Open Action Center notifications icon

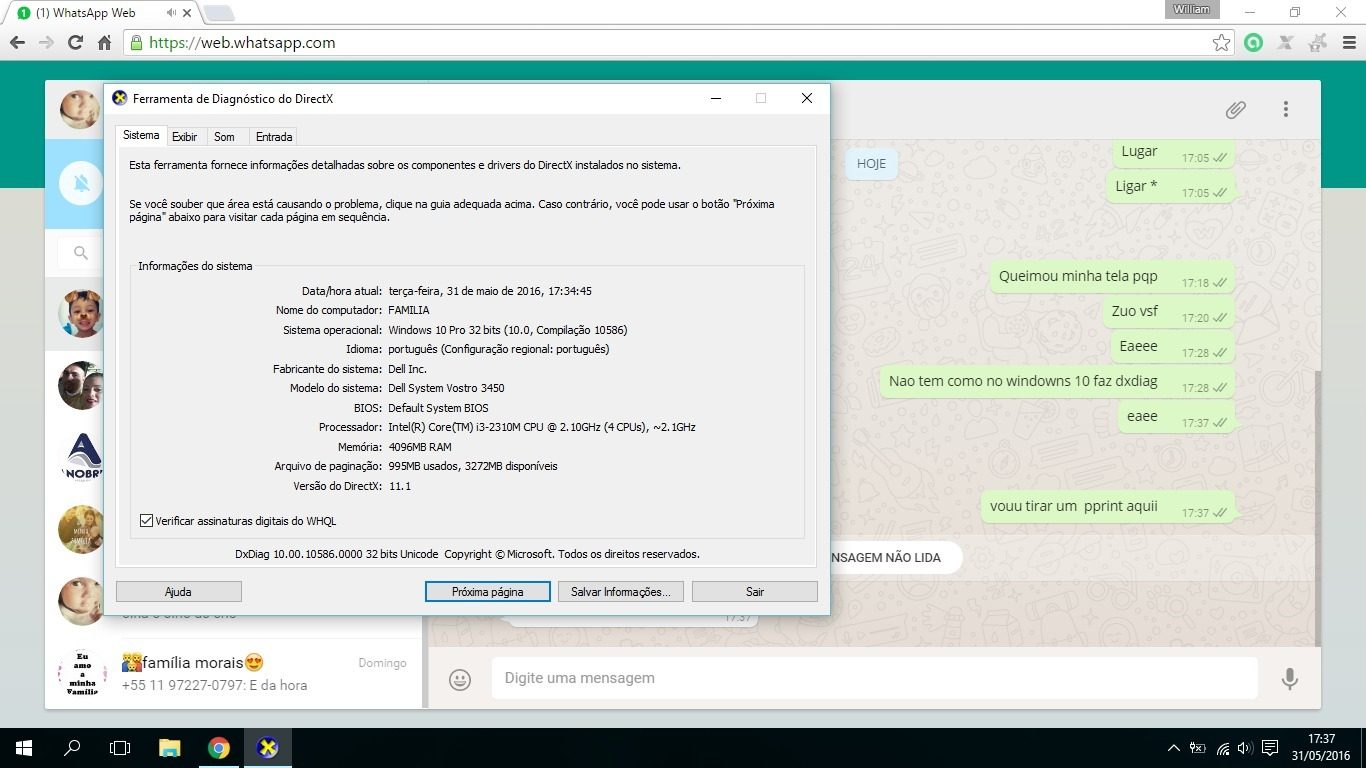1270,748
